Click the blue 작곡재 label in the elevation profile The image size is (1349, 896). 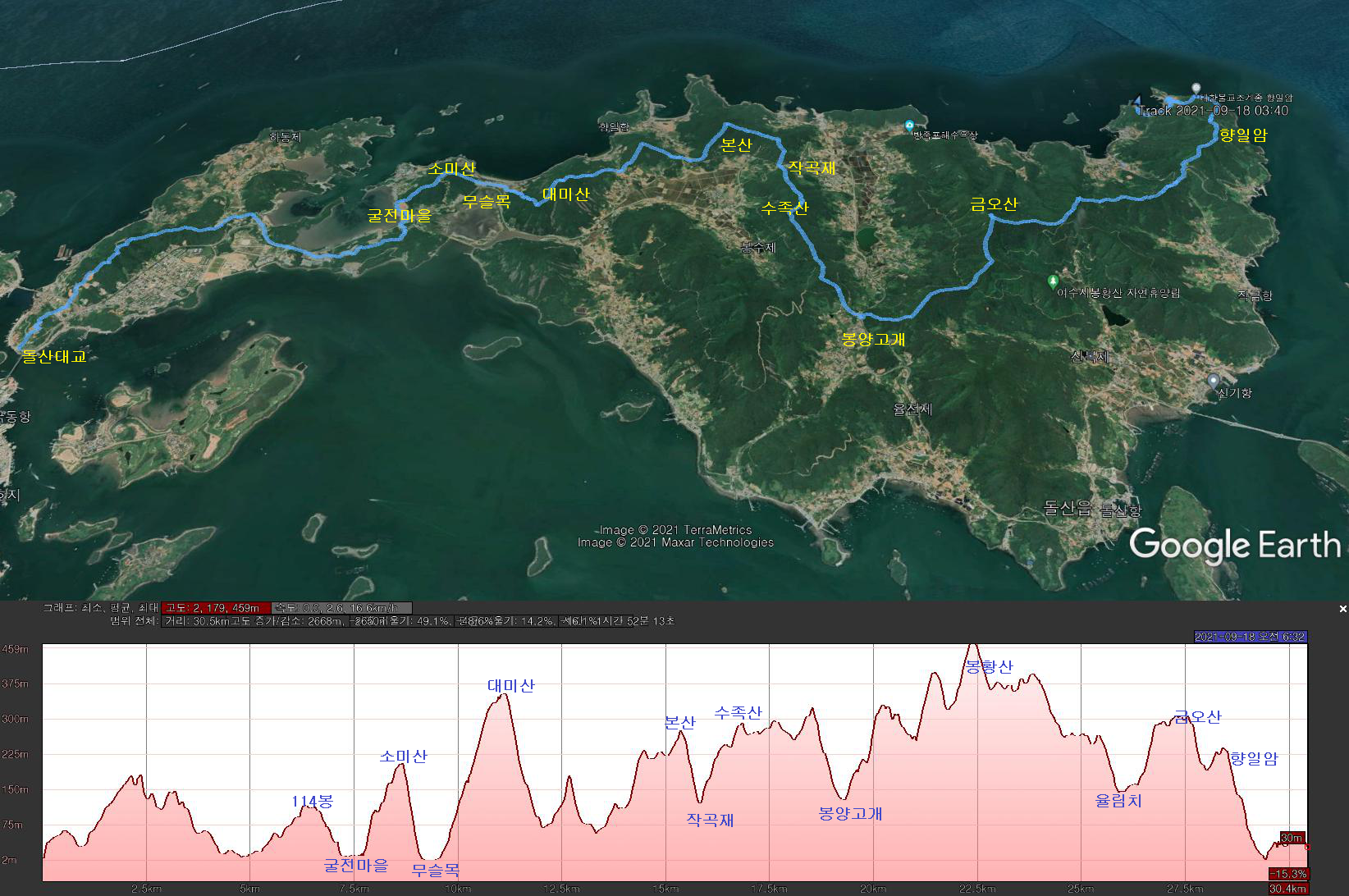click(x=710, y=820)
